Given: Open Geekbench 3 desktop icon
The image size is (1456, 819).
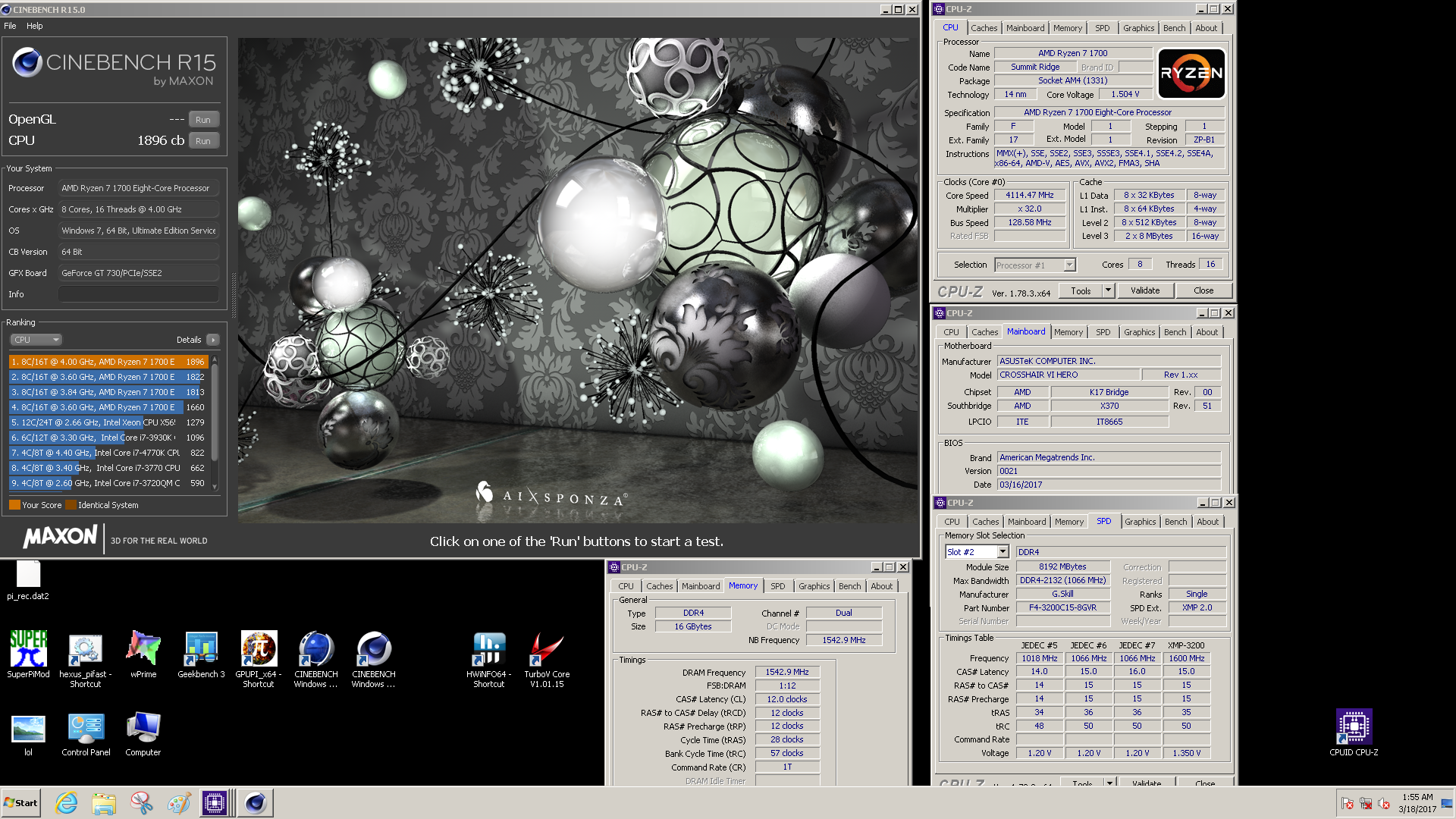Looking at the screenshot, I should tap(201, 654).
